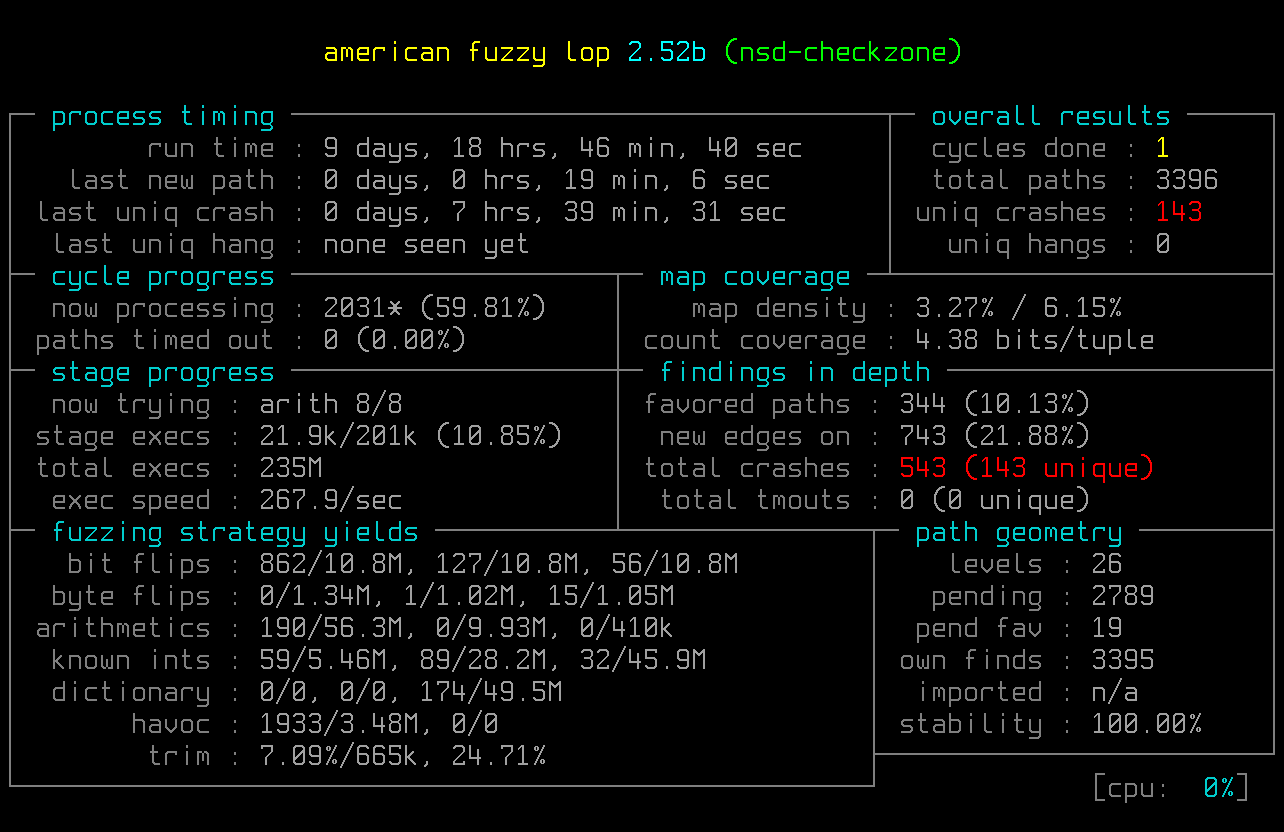The width and height of the screenshot is (1284, 832).
Task: Click the 'exec speed' label
Action: (x=131, y=501)
